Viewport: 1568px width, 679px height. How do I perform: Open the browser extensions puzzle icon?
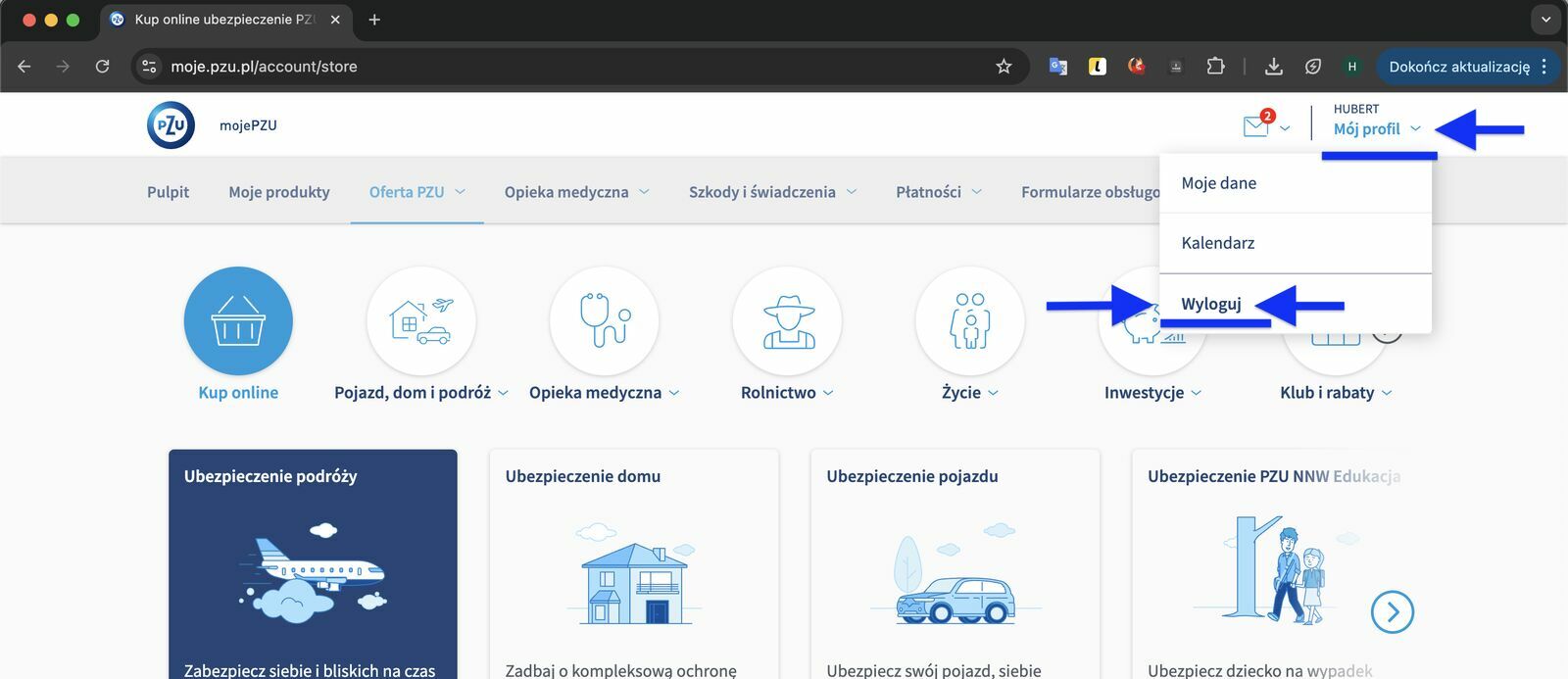pyautogui.click(x=1215, y=67)
